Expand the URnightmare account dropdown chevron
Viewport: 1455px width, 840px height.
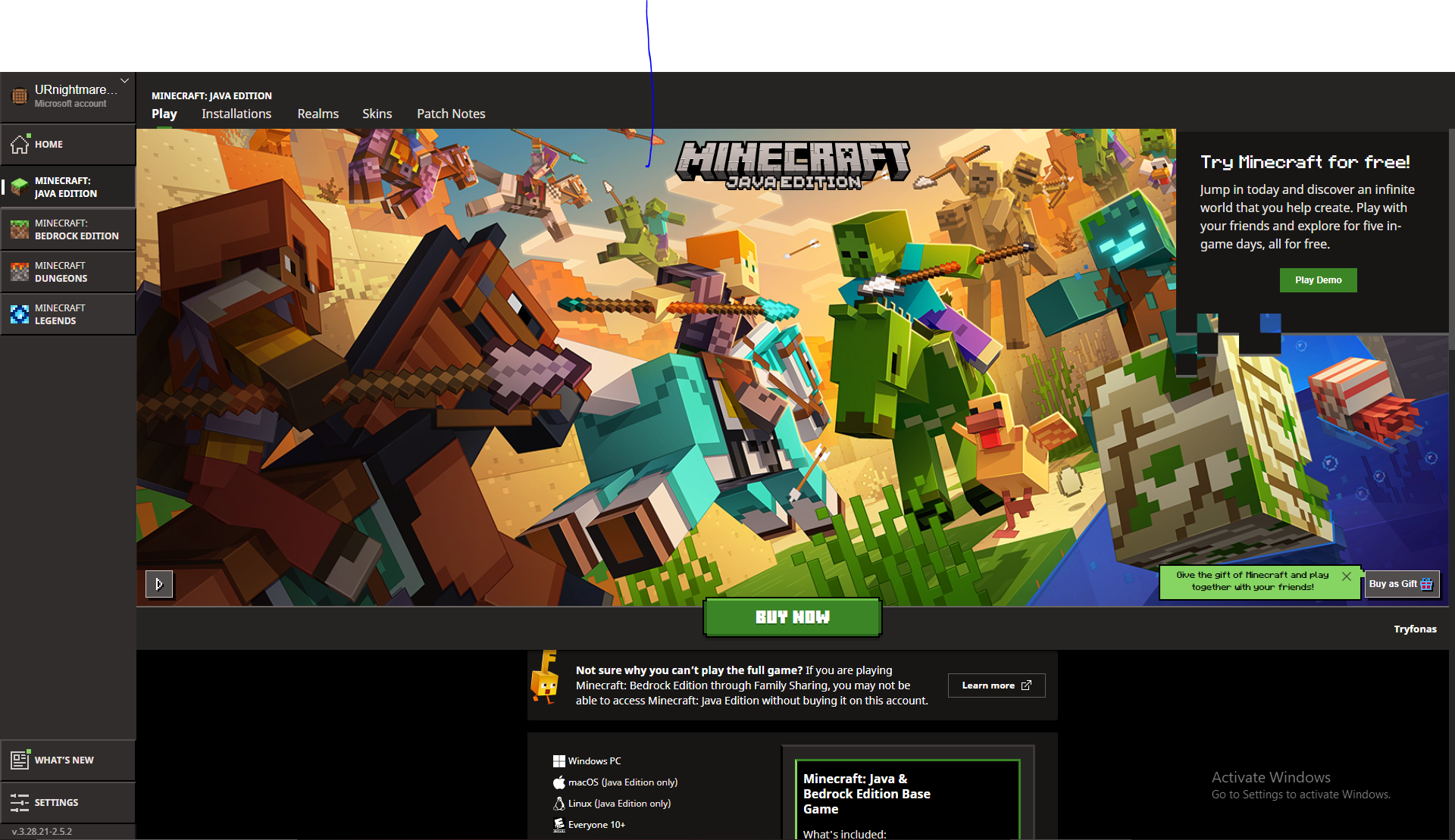tap(124, 80)
